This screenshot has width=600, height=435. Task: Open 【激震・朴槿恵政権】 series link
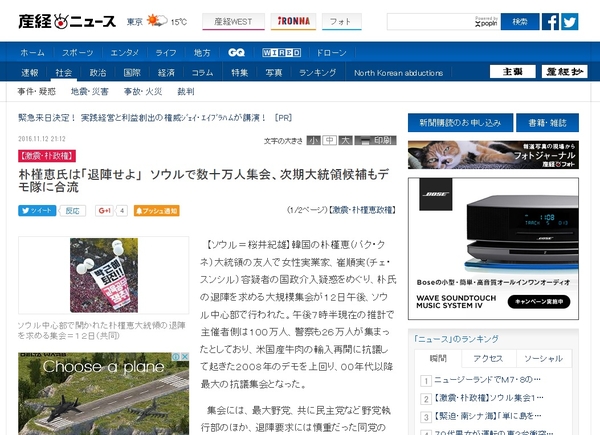[x=362, y=210]
